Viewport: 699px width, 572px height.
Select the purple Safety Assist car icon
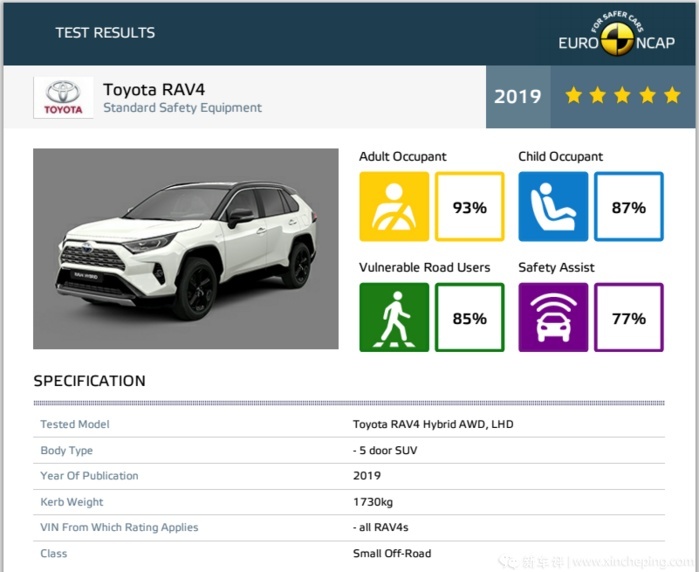(x=553, y=317)
